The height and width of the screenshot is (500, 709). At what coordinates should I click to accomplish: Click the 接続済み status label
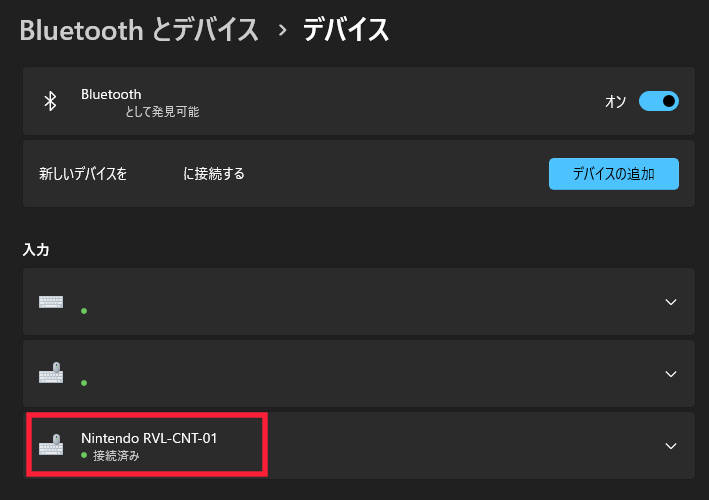click(x=116, y=456)
